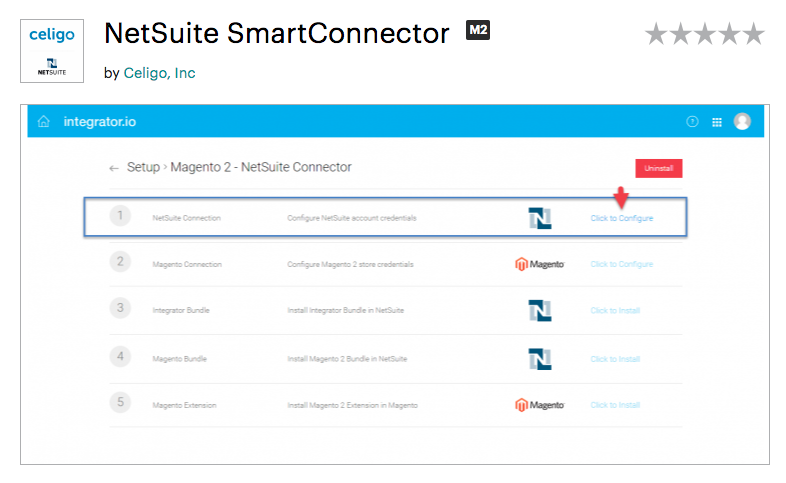This screenshot has width=786, height=483.
Task: Click Click to Install for Integrator Bundle
Action: point(615,311)
